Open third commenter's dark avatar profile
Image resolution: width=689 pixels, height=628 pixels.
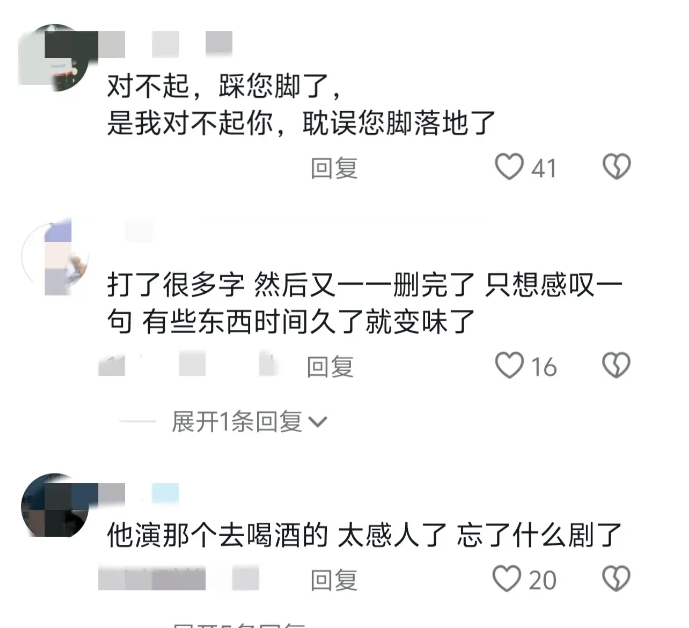pyautogui.click(x=55, y=505)
